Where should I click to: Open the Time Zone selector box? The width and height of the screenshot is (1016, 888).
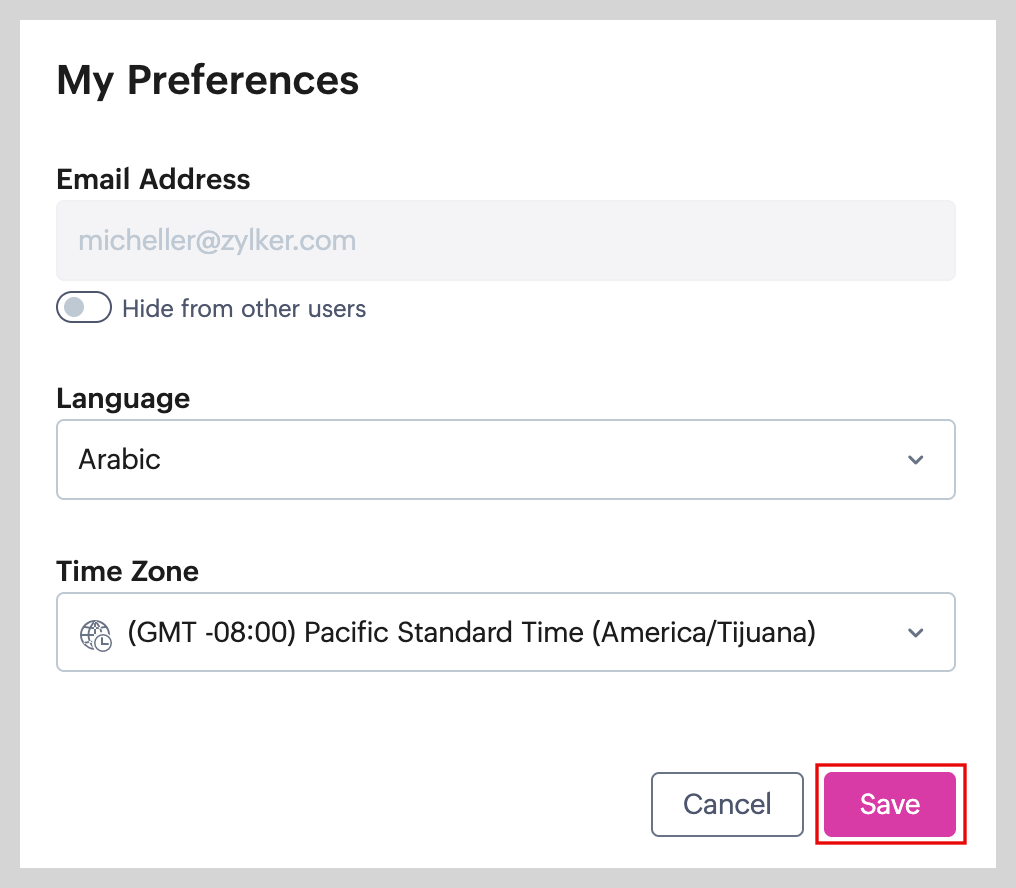505,633
